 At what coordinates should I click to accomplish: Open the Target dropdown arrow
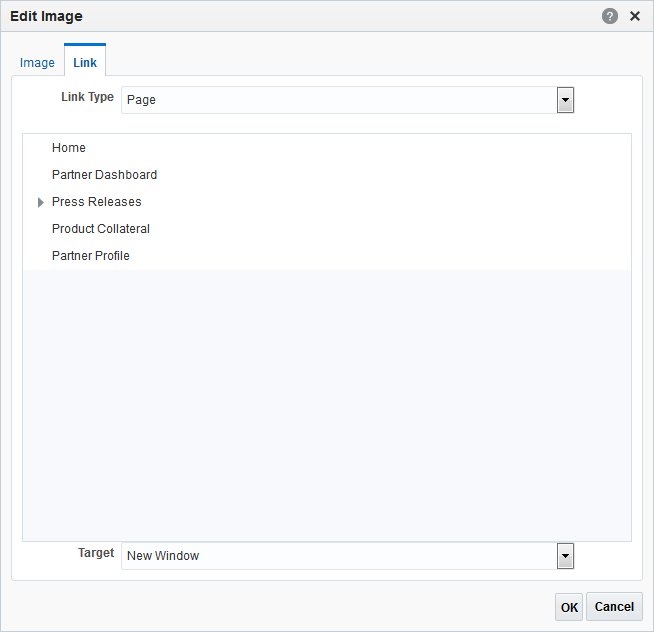point(565,556)
